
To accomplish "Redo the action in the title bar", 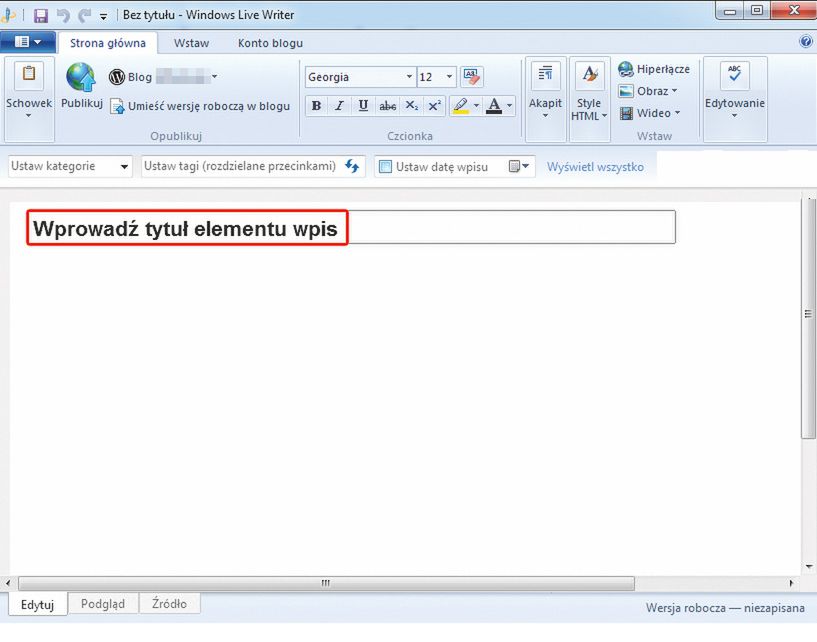I will 84,16.
